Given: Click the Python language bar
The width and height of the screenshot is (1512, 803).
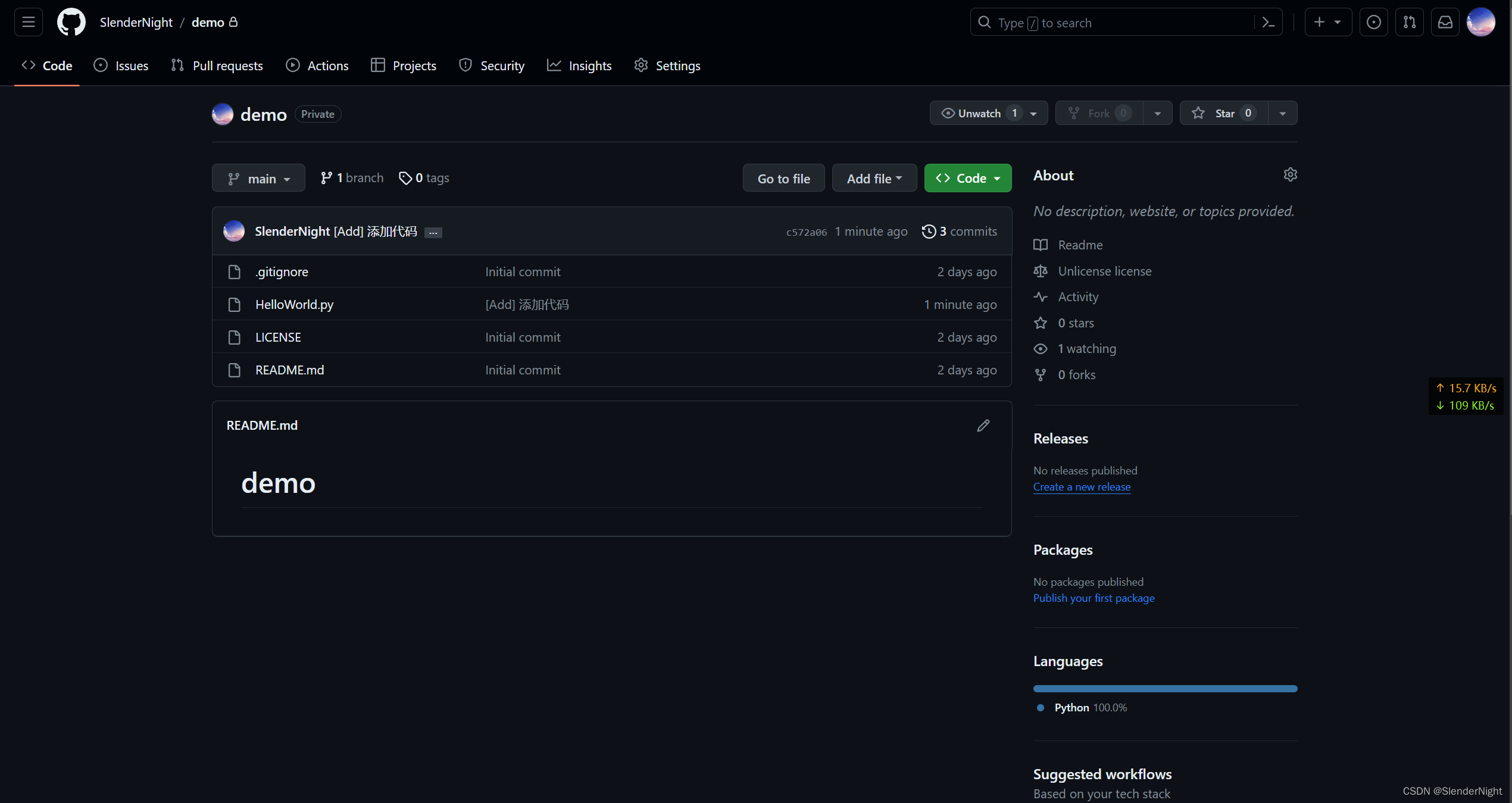Looking at the screenshot, I should 1165,689.
